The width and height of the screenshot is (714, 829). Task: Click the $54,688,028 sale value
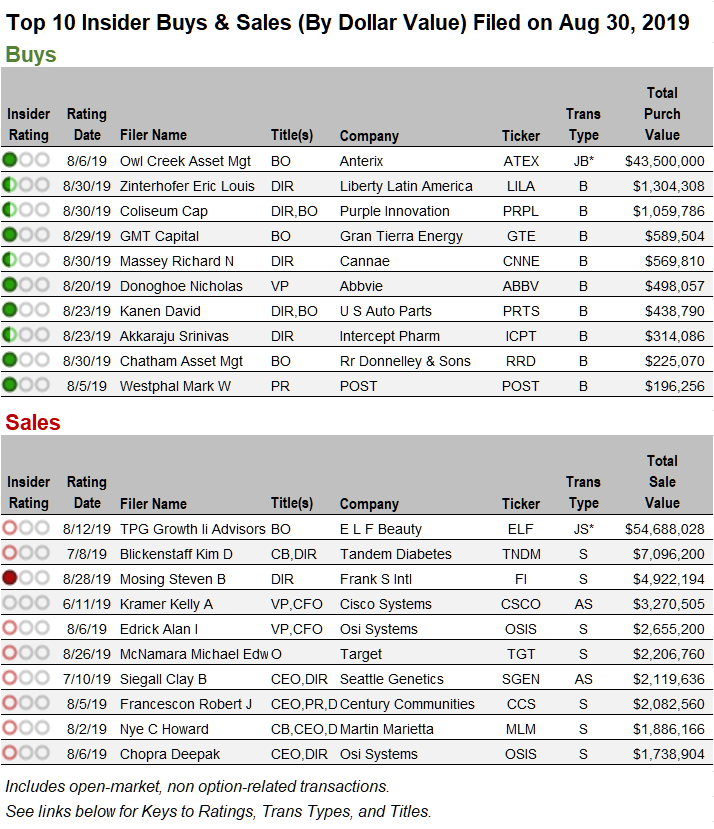(664, 529)
